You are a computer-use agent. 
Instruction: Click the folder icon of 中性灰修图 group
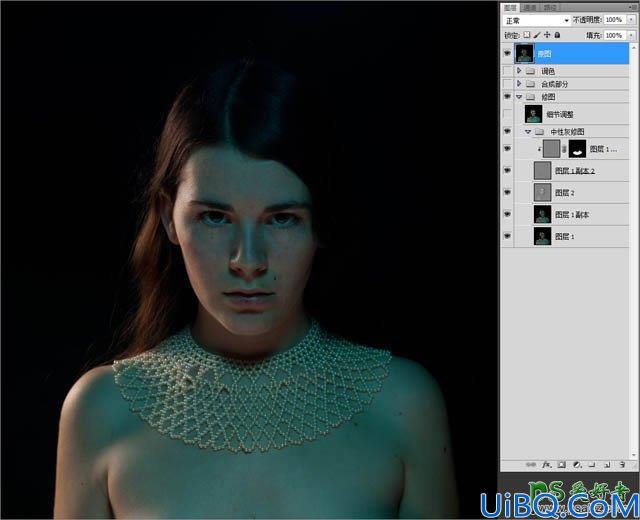[539, 132]
